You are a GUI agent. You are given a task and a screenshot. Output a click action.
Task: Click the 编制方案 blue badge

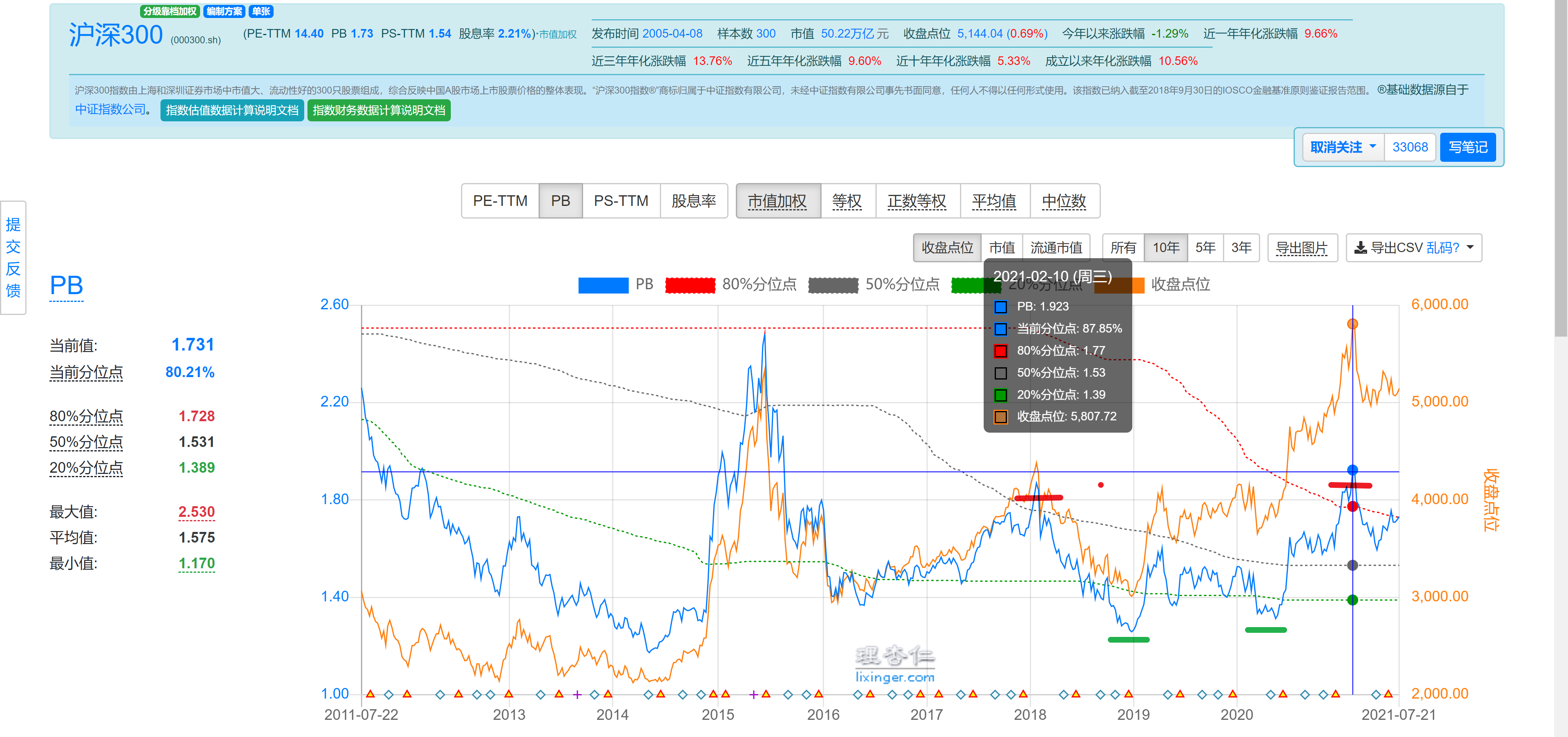click(224, 11)
